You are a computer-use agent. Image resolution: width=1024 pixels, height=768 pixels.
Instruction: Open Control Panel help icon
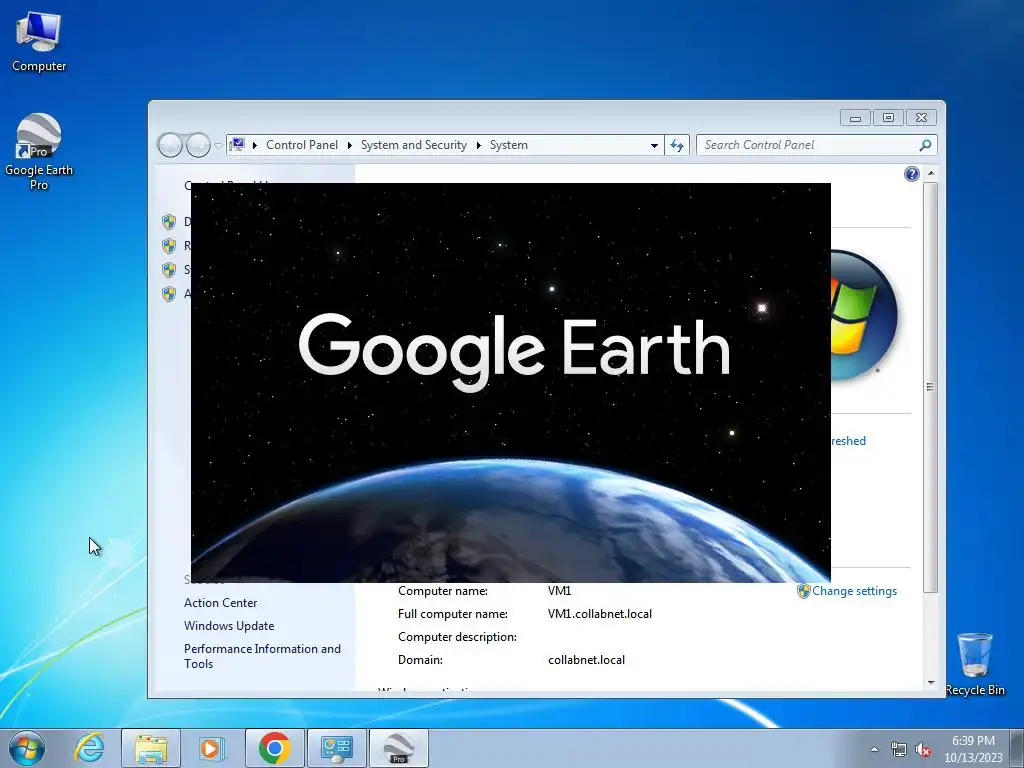912,174
